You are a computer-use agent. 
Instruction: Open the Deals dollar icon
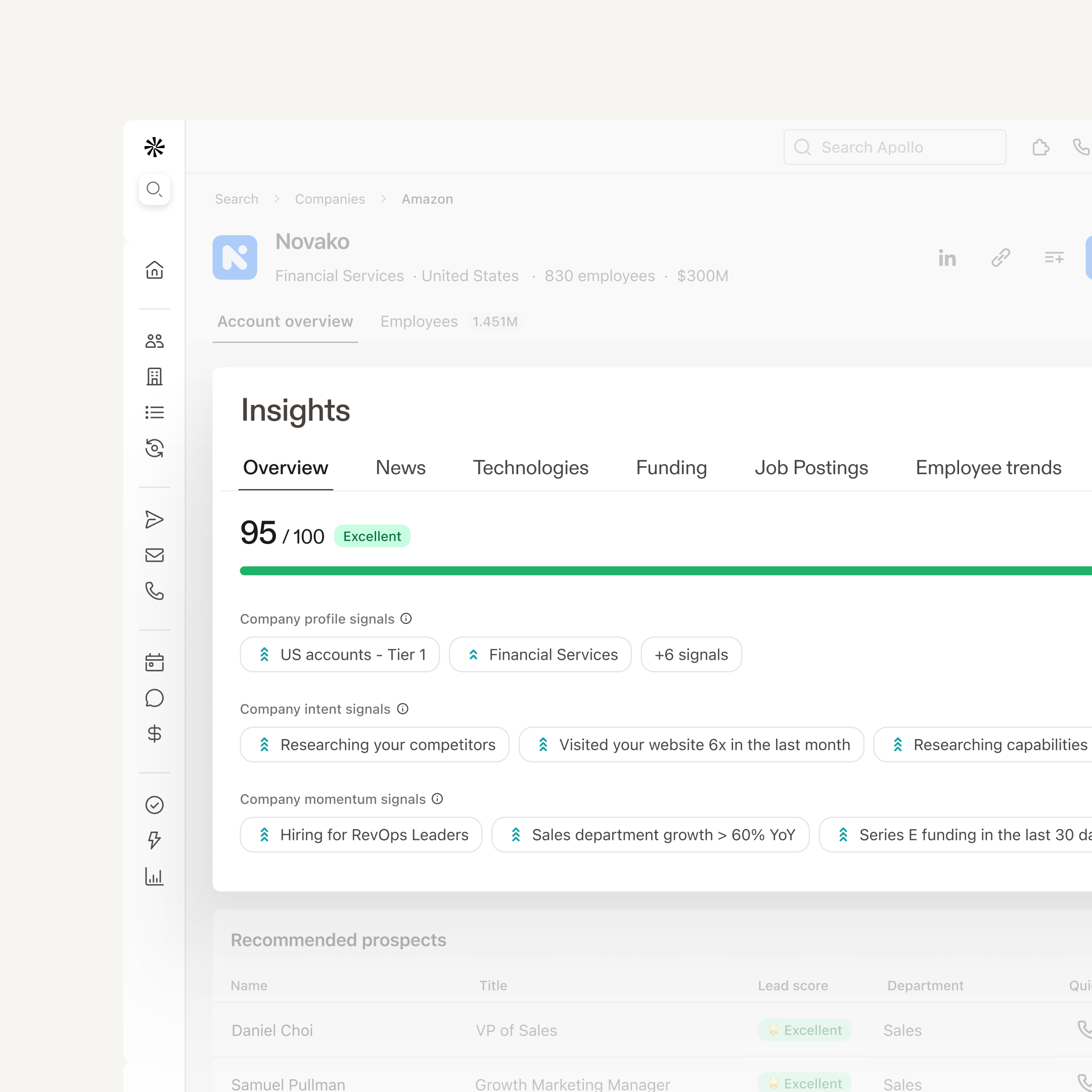click(154, 734)
